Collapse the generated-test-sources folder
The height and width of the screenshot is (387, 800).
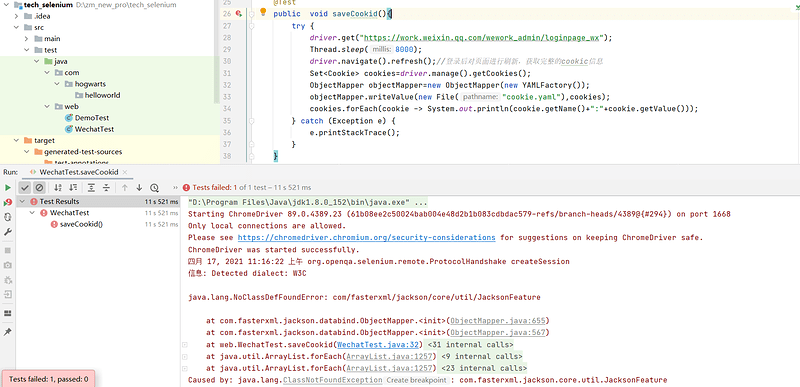click(x=27, y=151)
